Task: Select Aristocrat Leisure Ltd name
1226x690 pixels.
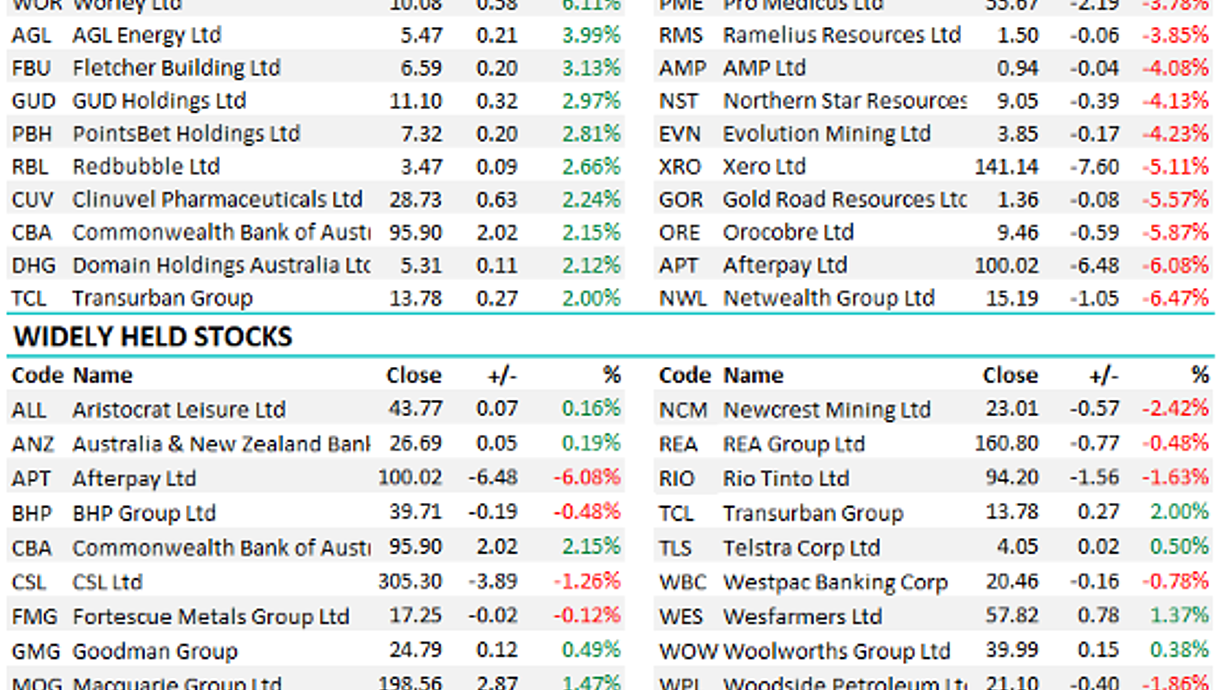Action: coord(179,410)
